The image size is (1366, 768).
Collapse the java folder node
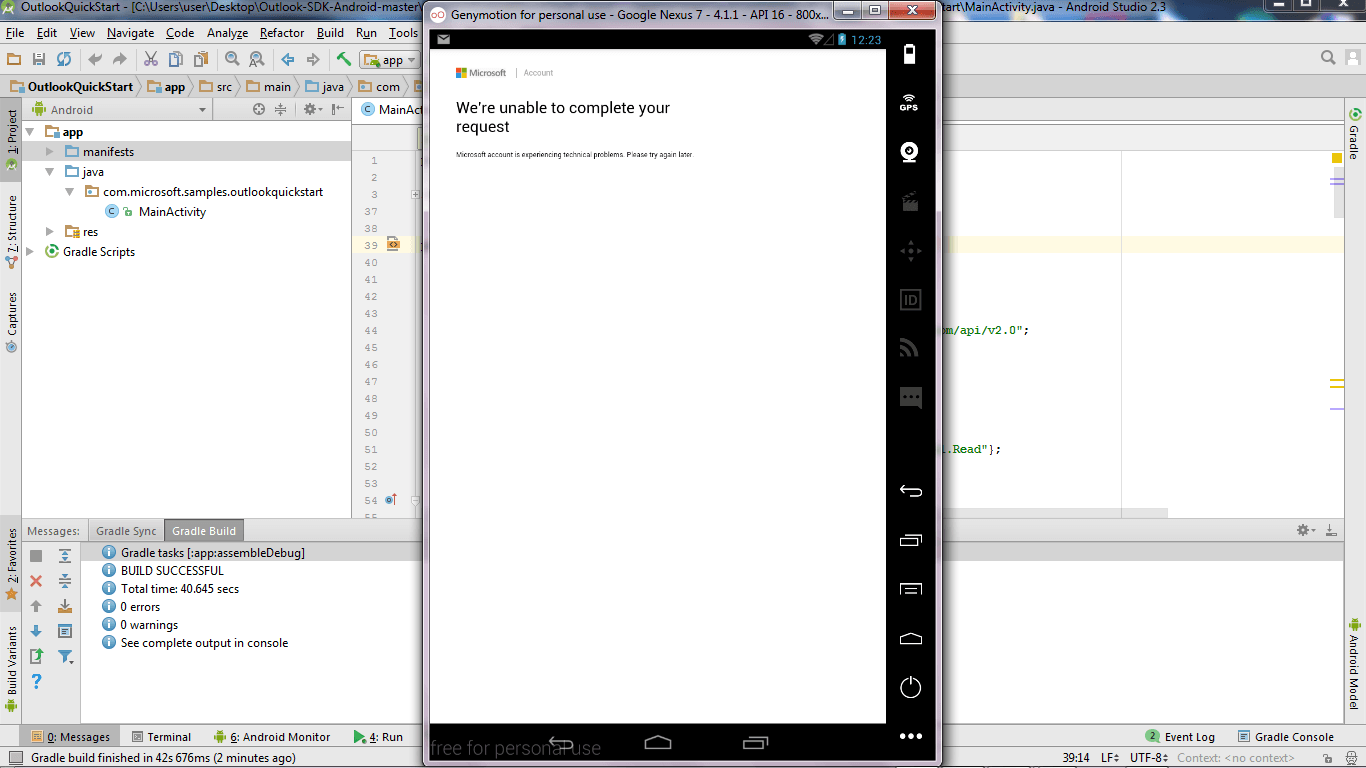tap(50, 172)
